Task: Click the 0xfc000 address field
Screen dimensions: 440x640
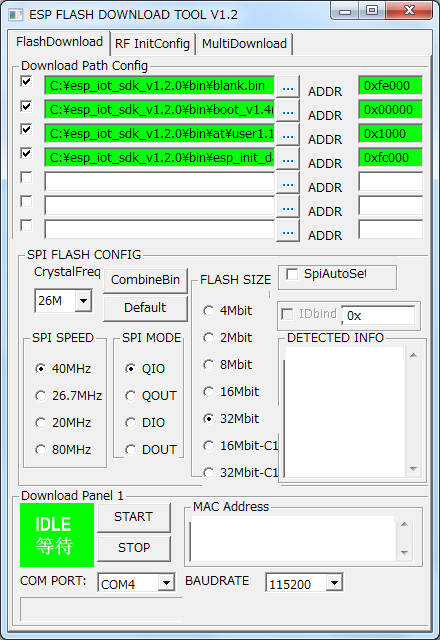Action: point(390,158)
